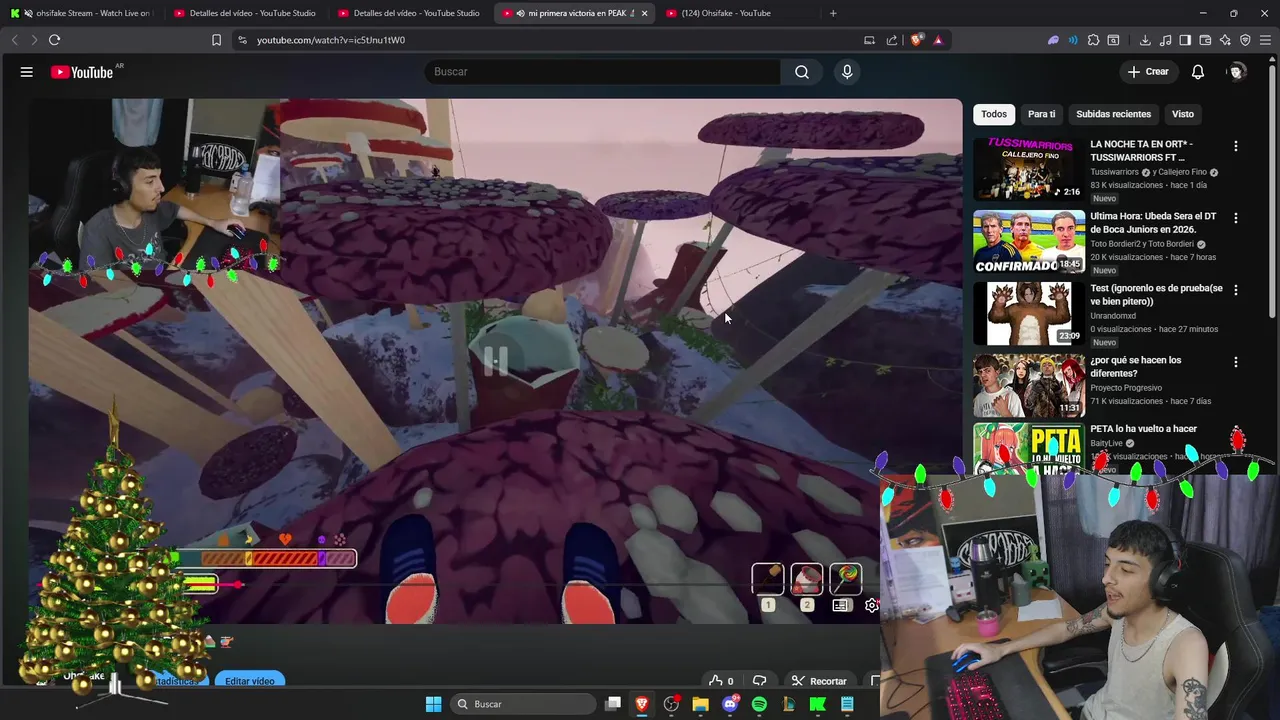This screenshot has height=720, width=1280.
Task: Click the Editar vídeo button
Action: [250, 681]
